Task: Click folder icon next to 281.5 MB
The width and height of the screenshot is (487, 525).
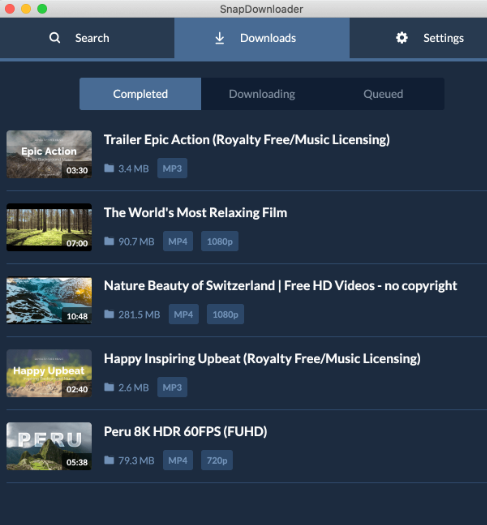Action: pos(109,314)
